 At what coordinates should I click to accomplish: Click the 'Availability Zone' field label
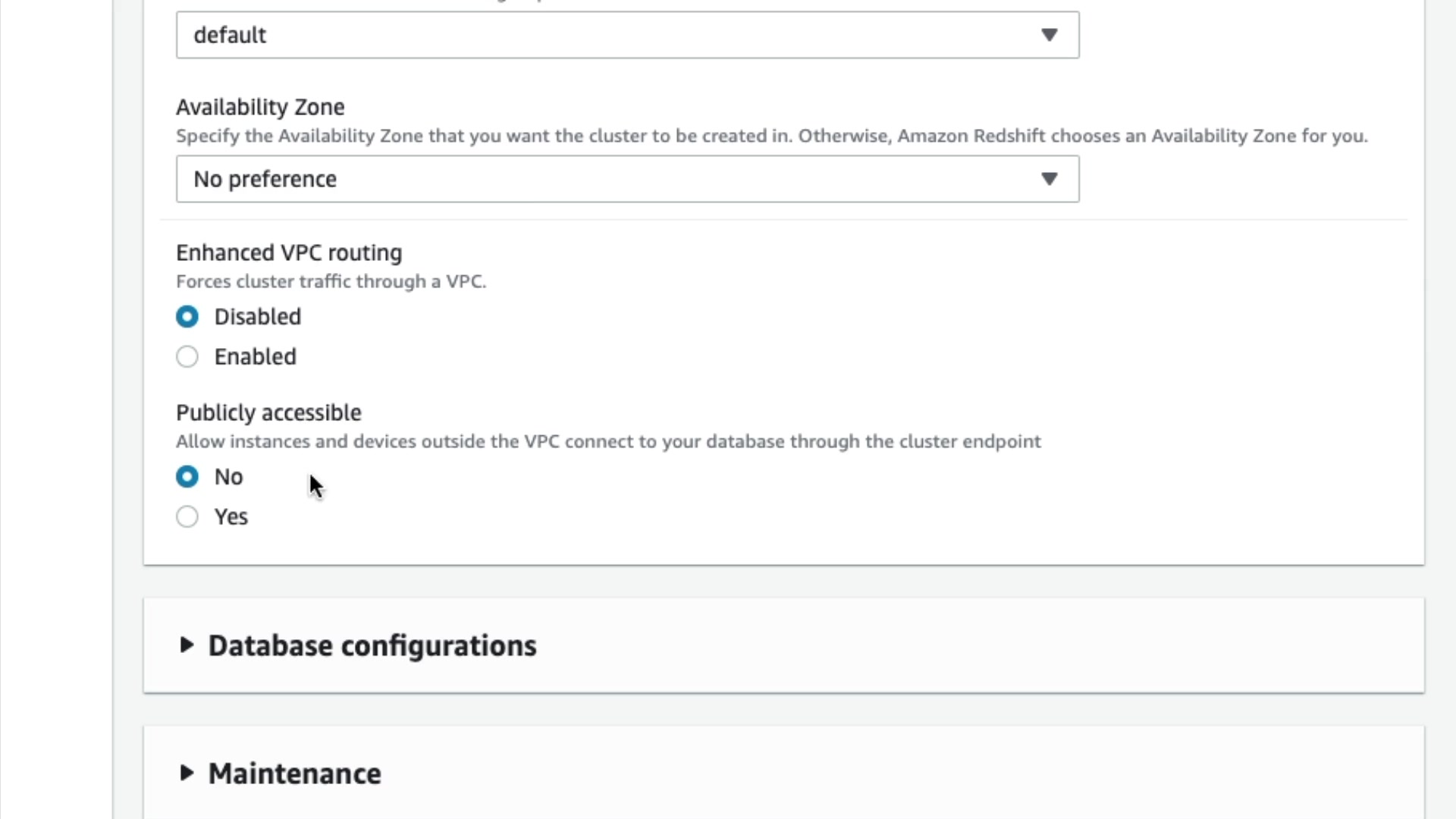(x=260, y=107)
